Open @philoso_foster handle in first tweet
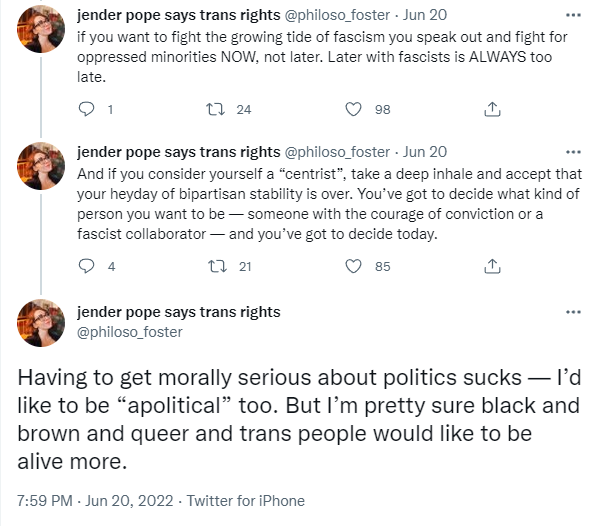Image resolution: width=598 pixels, height=526 pixels. click(x=337, y=15)
